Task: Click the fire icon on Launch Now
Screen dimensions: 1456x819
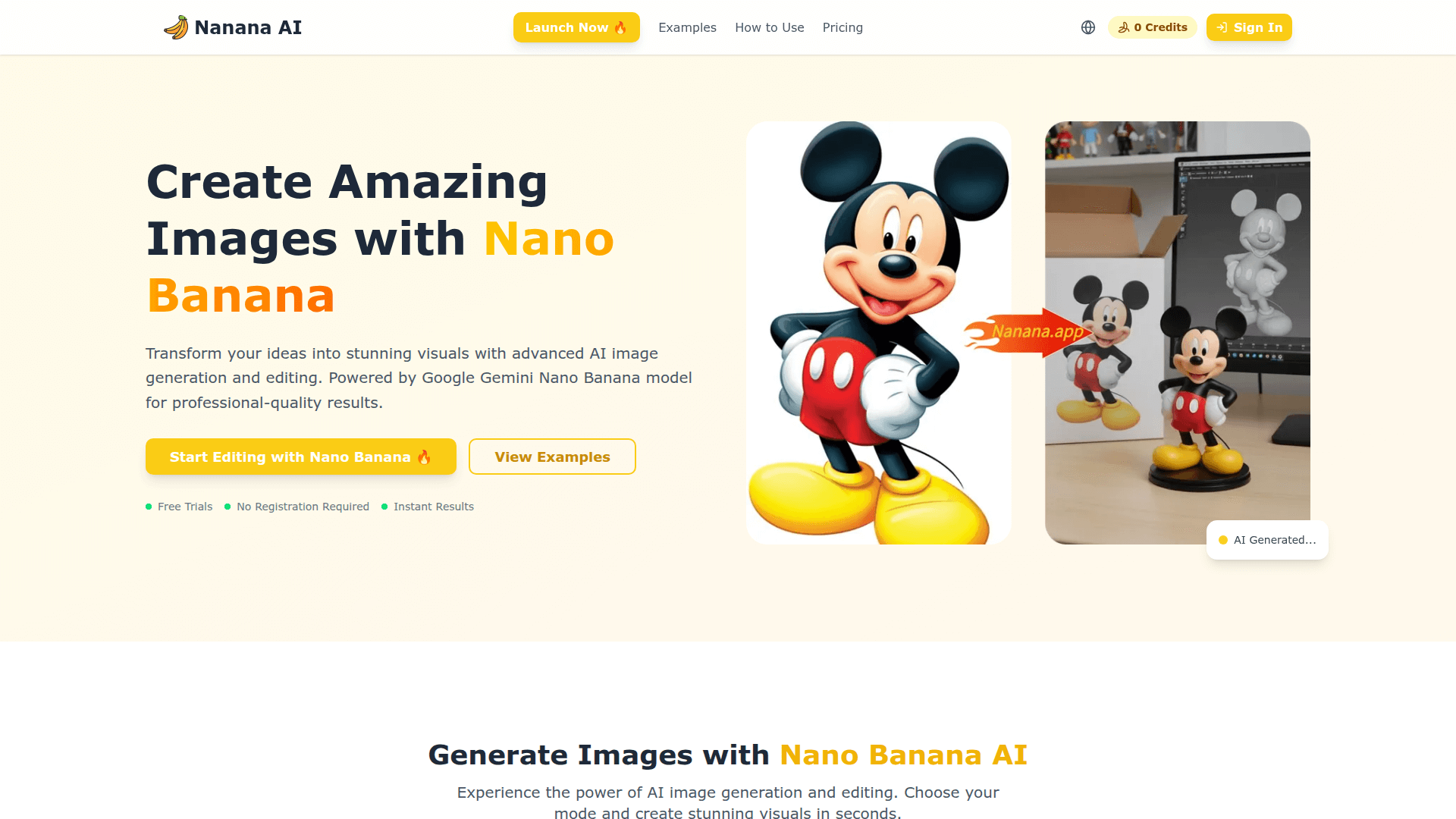Action: point(620,27)
